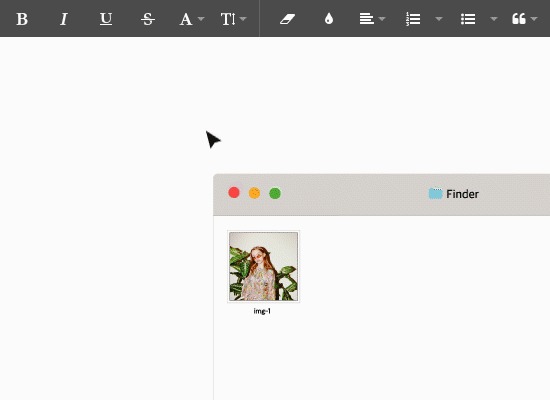This screenshot has width=550, height=400.
Task: Click the unordered bullet list icon
Action: pos(468,19)
